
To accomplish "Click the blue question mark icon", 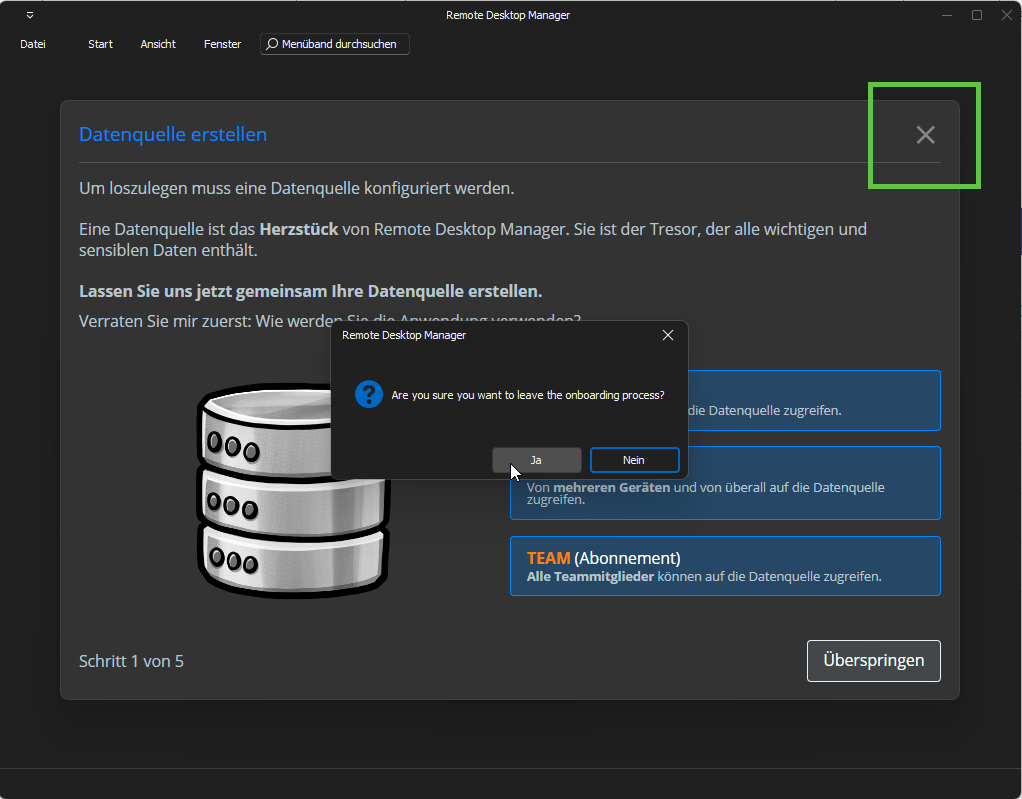I will point(369,395).
